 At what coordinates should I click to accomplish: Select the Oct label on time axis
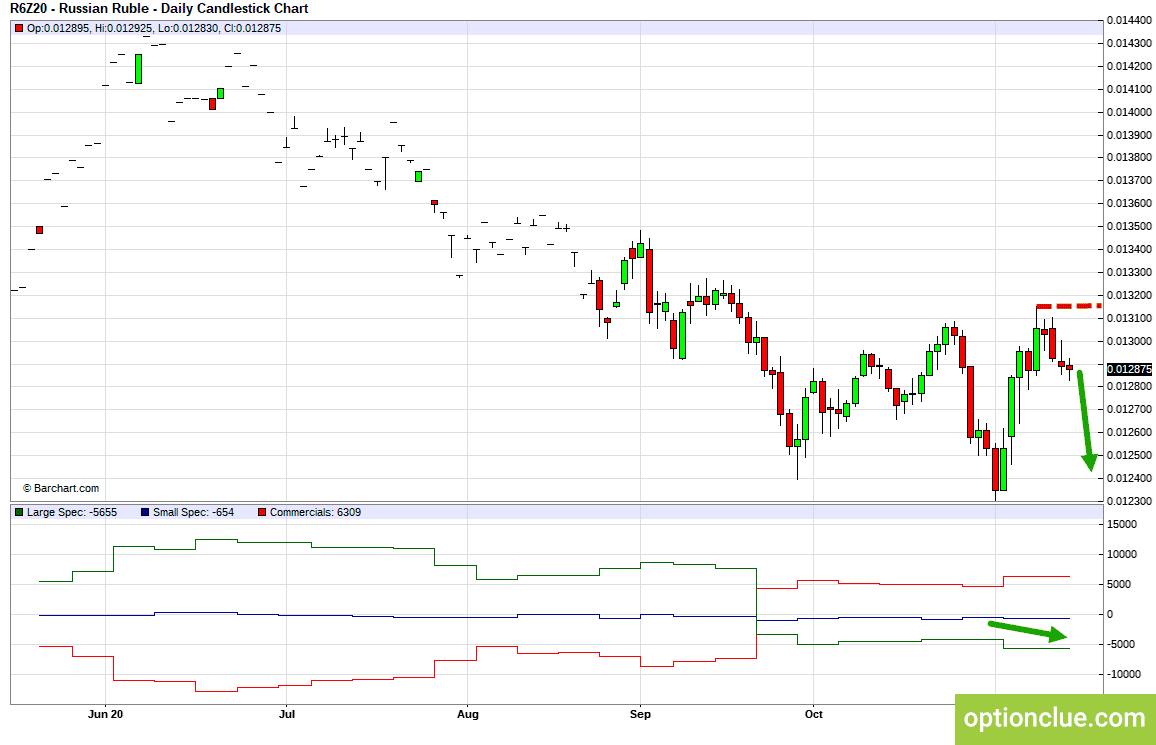click(814, 714)
